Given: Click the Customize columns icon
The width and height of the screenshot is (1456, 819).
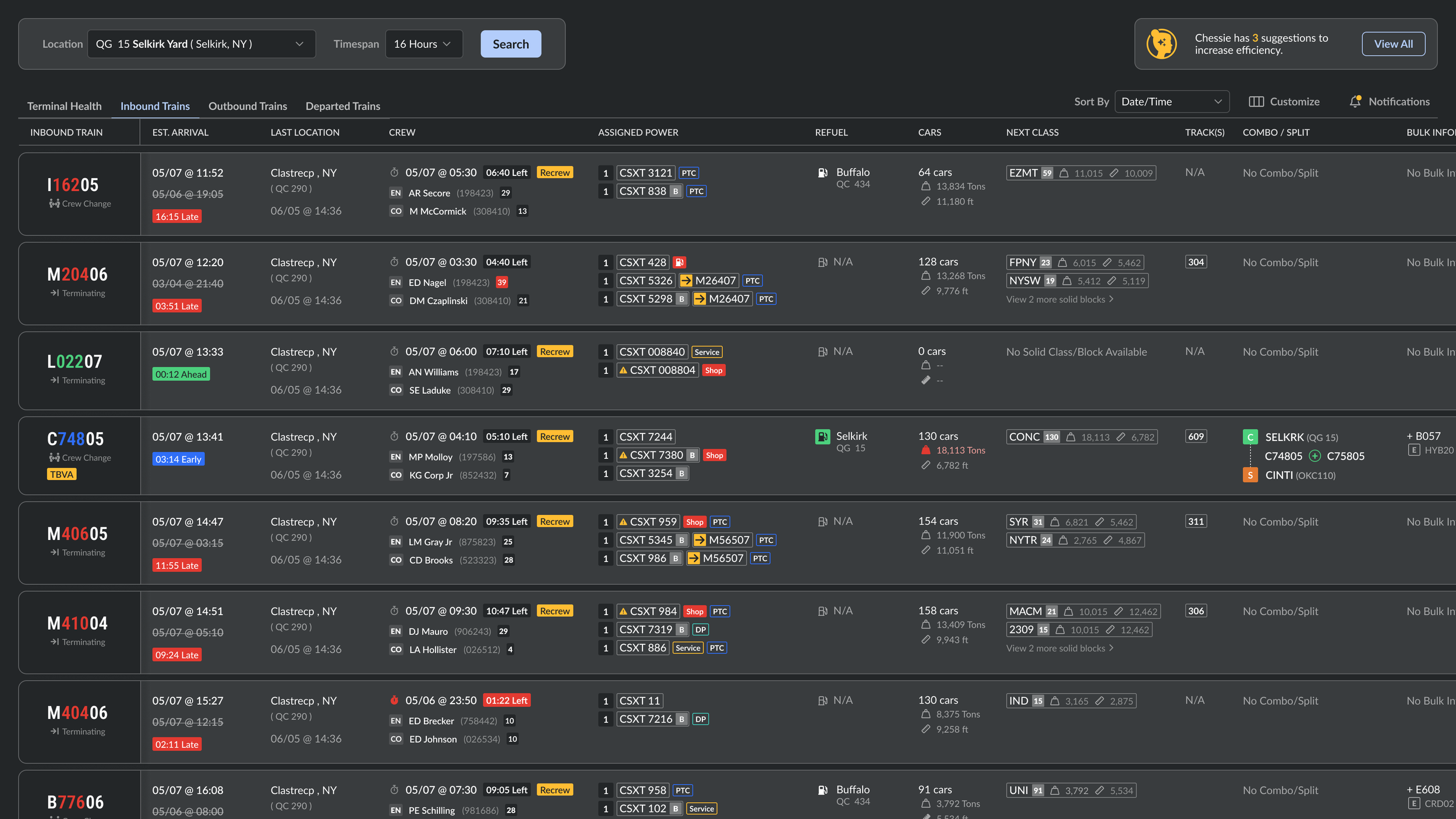Looking at the screenshot, I should tap(1256, 101).
